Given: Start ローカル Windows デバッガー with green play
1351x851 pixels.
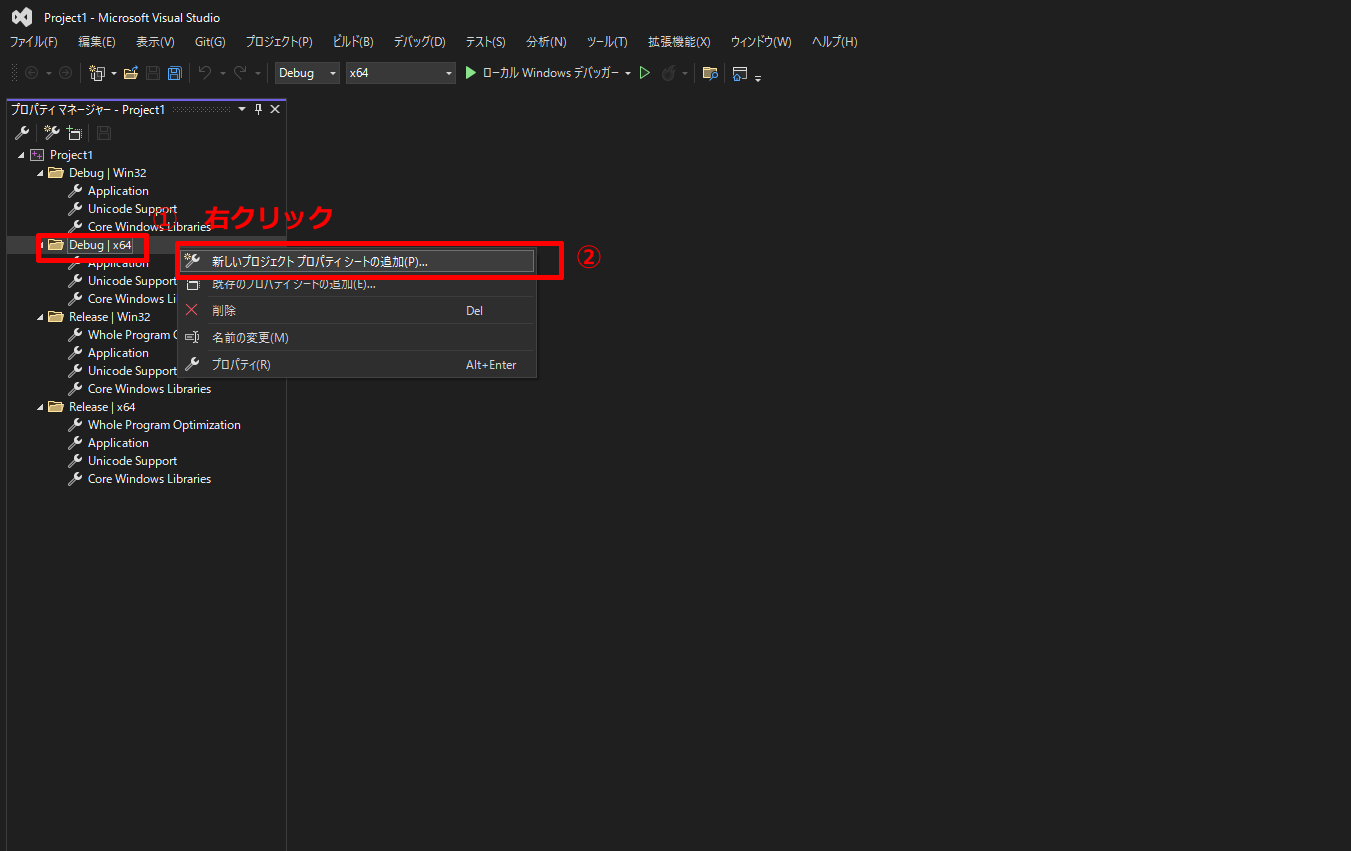Looking at the screenshot, I should click(471, 73).
